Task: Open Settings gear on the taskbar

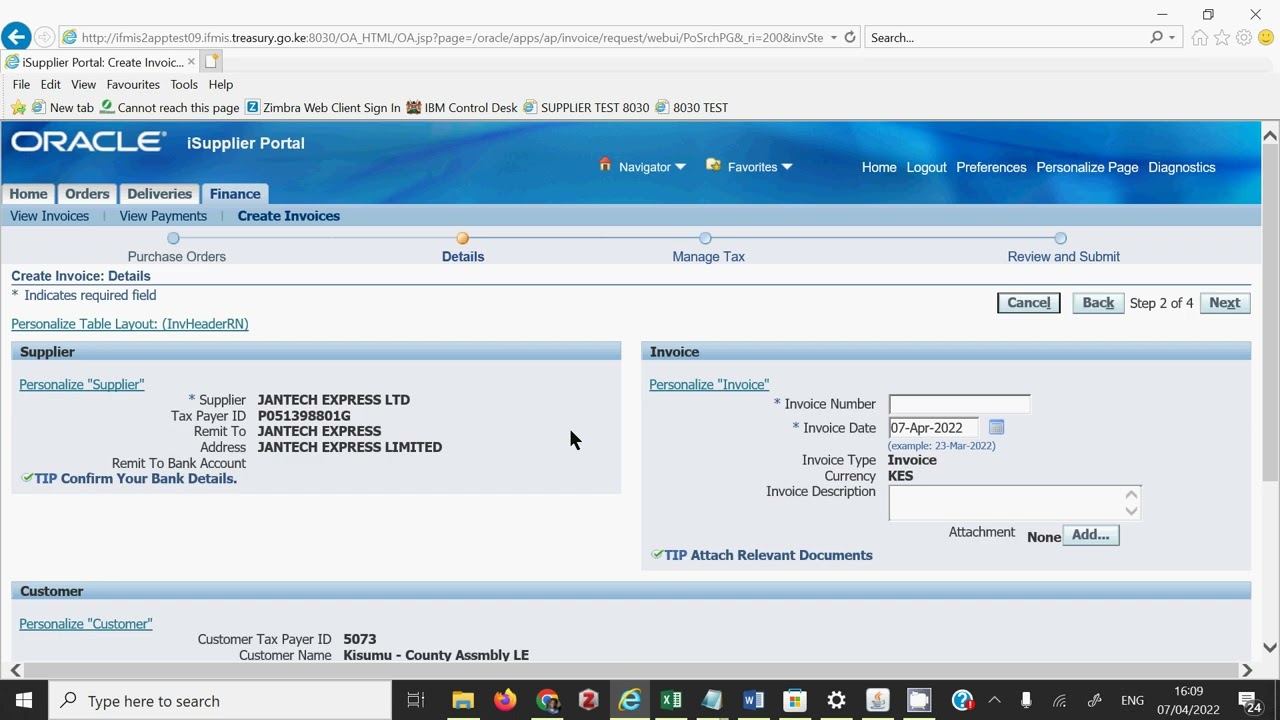Action: (836, 701)
